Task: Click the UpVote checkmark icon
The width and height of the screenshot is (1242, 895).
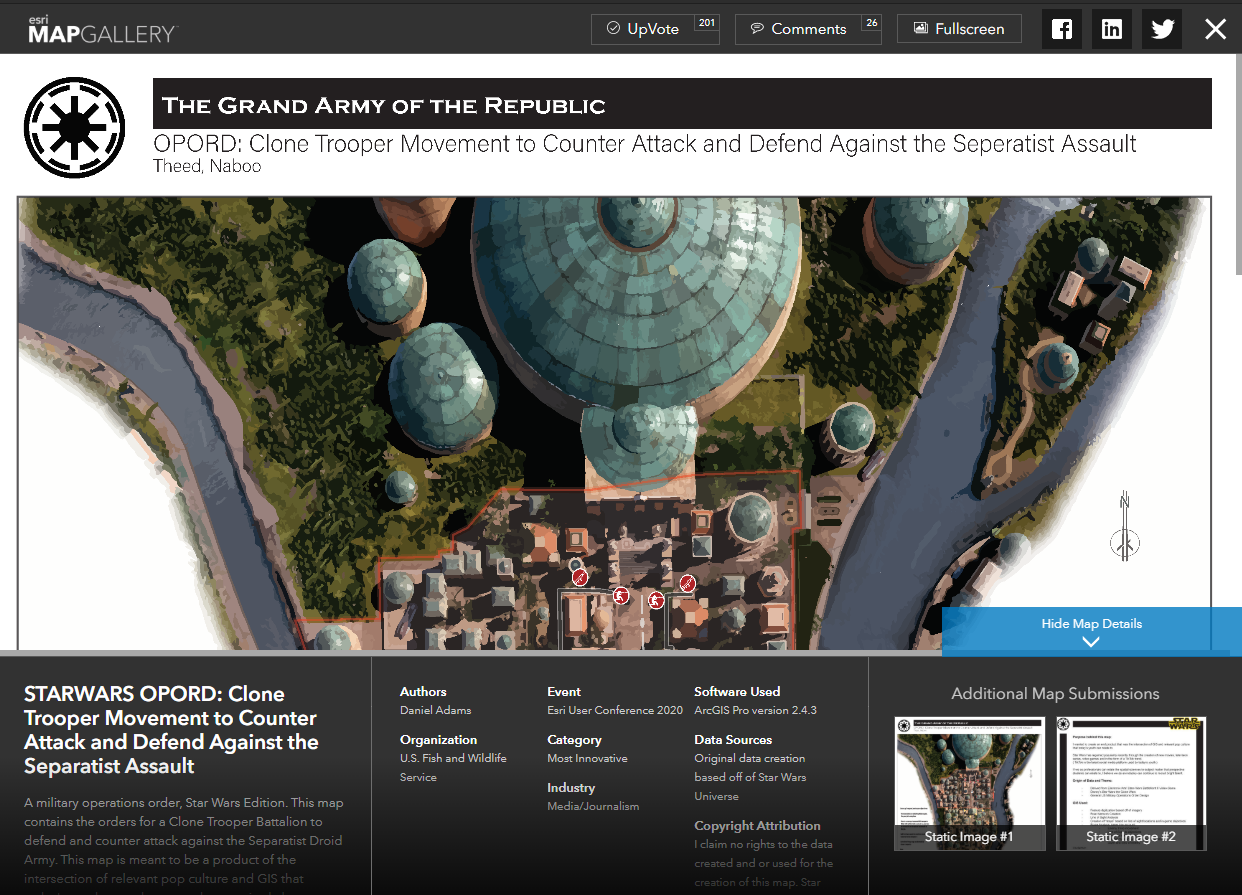Action: (x=613, y=29)
